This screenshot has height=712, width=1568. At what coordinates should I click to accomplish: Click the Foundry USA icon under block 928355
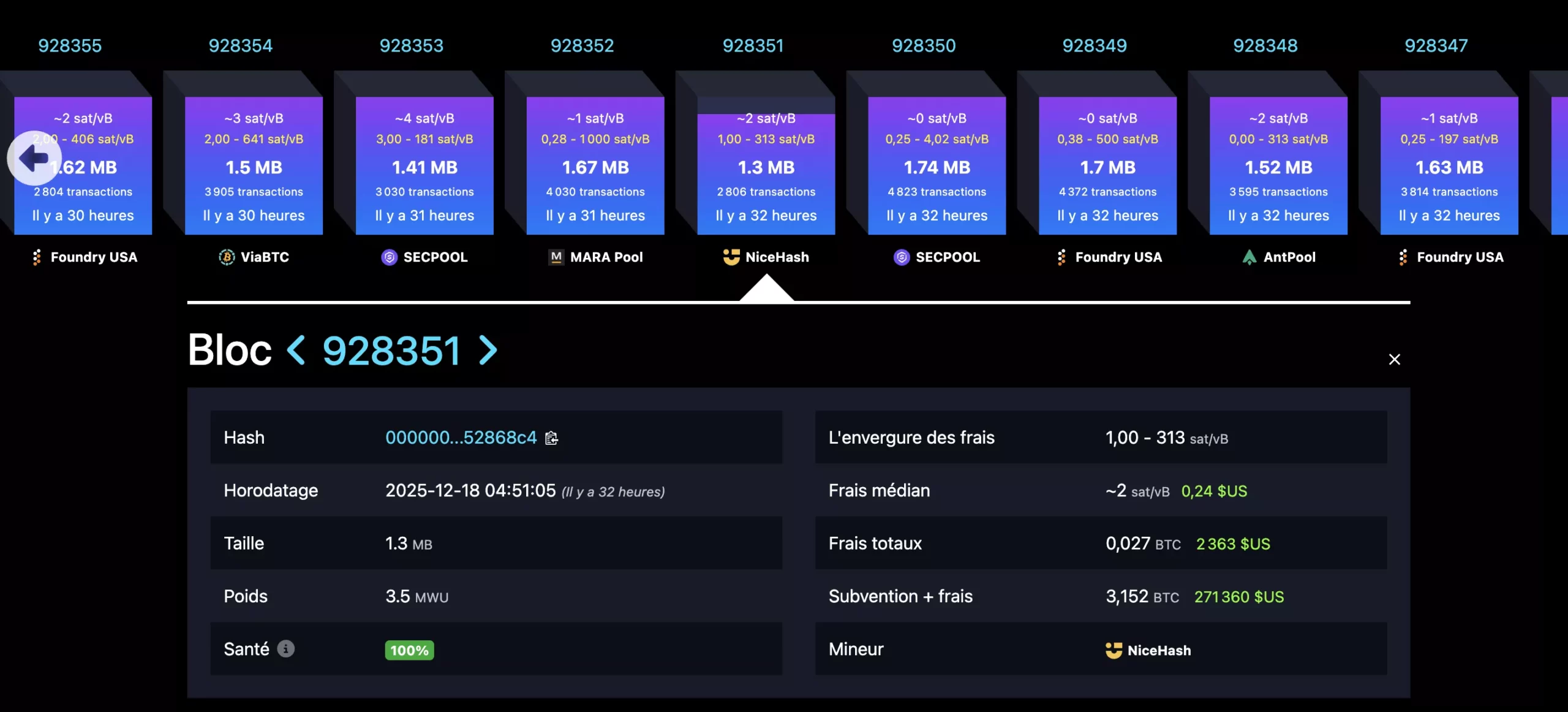coord(37,257)
